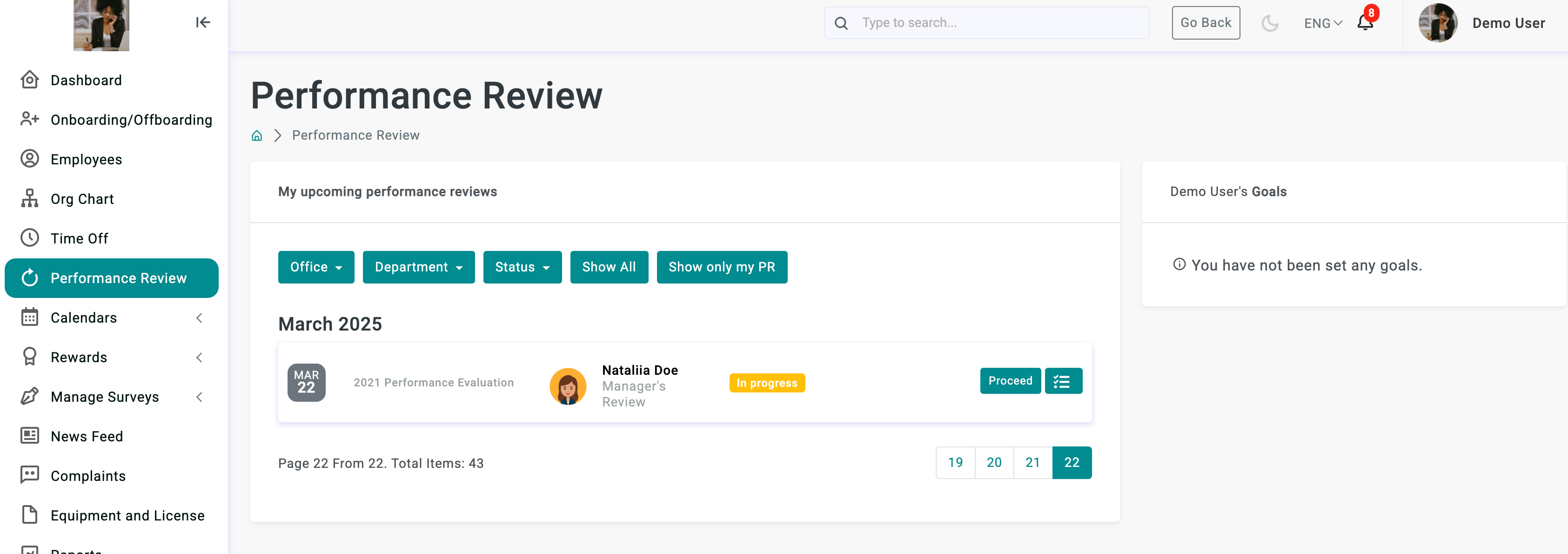Click the Onboarding/Offboarding add-user icon
Viewport: 1568px width, 554px height.
29,119
